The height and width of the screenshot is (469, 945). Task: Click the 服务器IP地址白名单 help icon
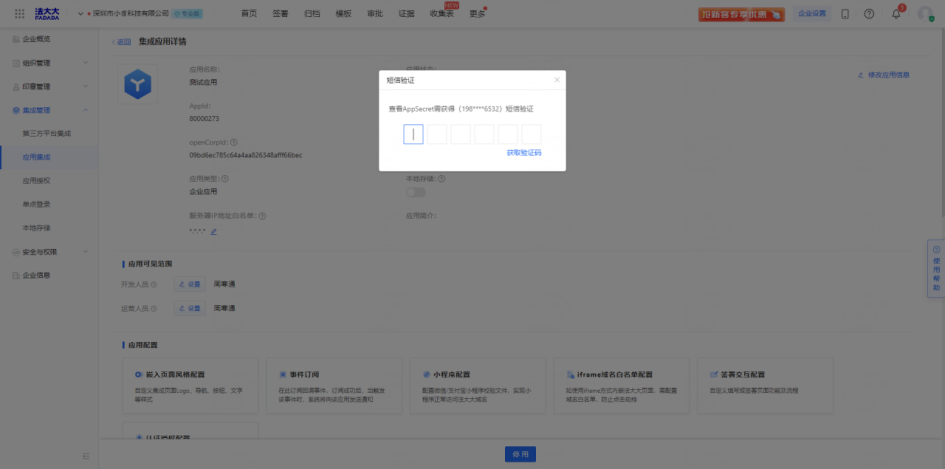(x=262, y=216)
